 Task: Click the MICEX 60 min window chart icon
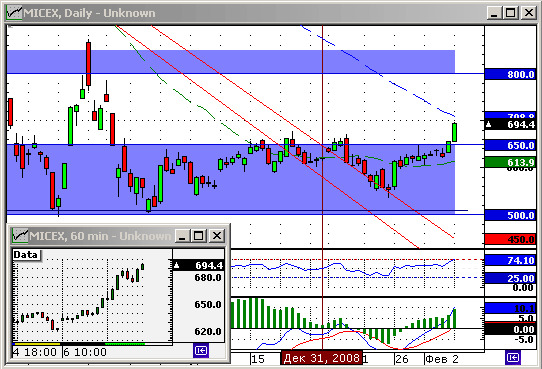(x=20, y=236)
